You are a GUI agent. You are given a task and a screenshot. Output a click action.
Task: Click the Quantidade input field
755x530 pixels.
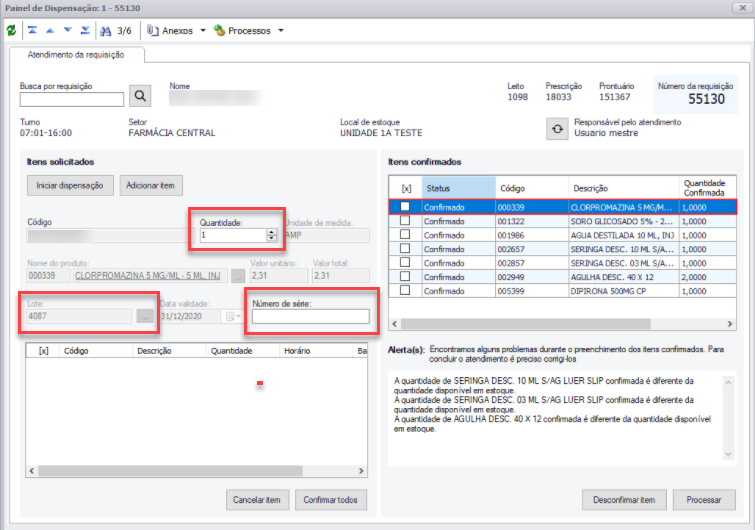tap(234, 235)
